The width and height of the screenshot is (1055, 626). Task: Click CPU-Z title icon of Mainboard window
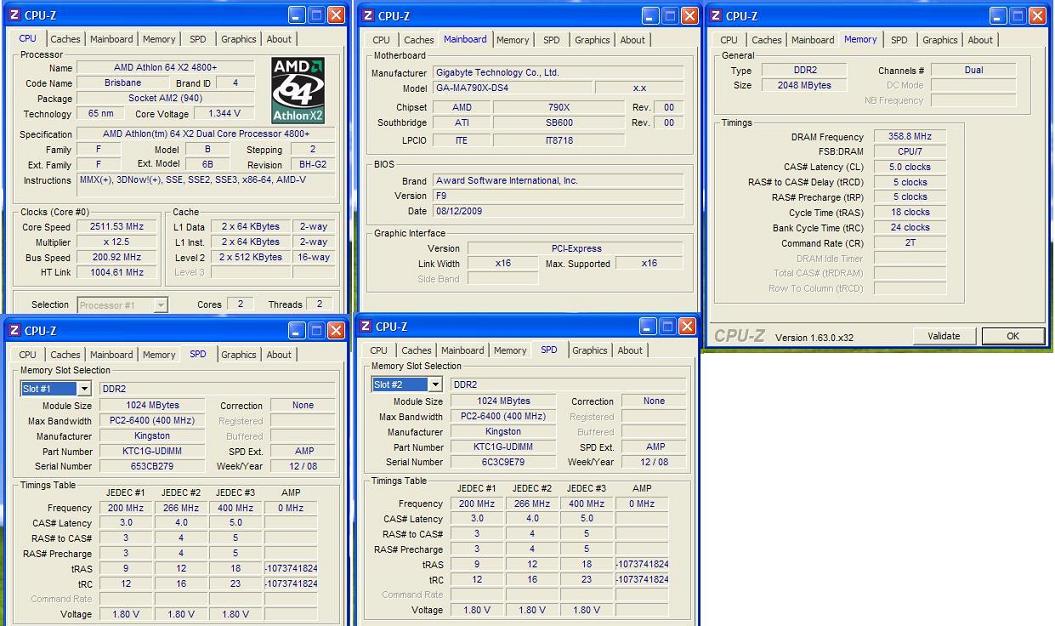367,15
